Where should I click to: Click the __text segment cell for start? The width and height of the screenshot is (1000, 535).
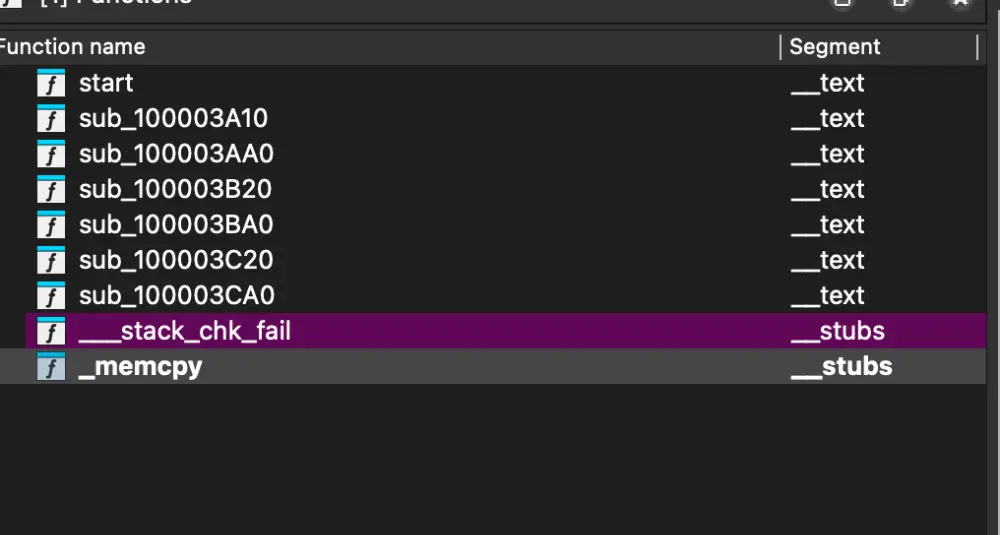pos(827,83)
